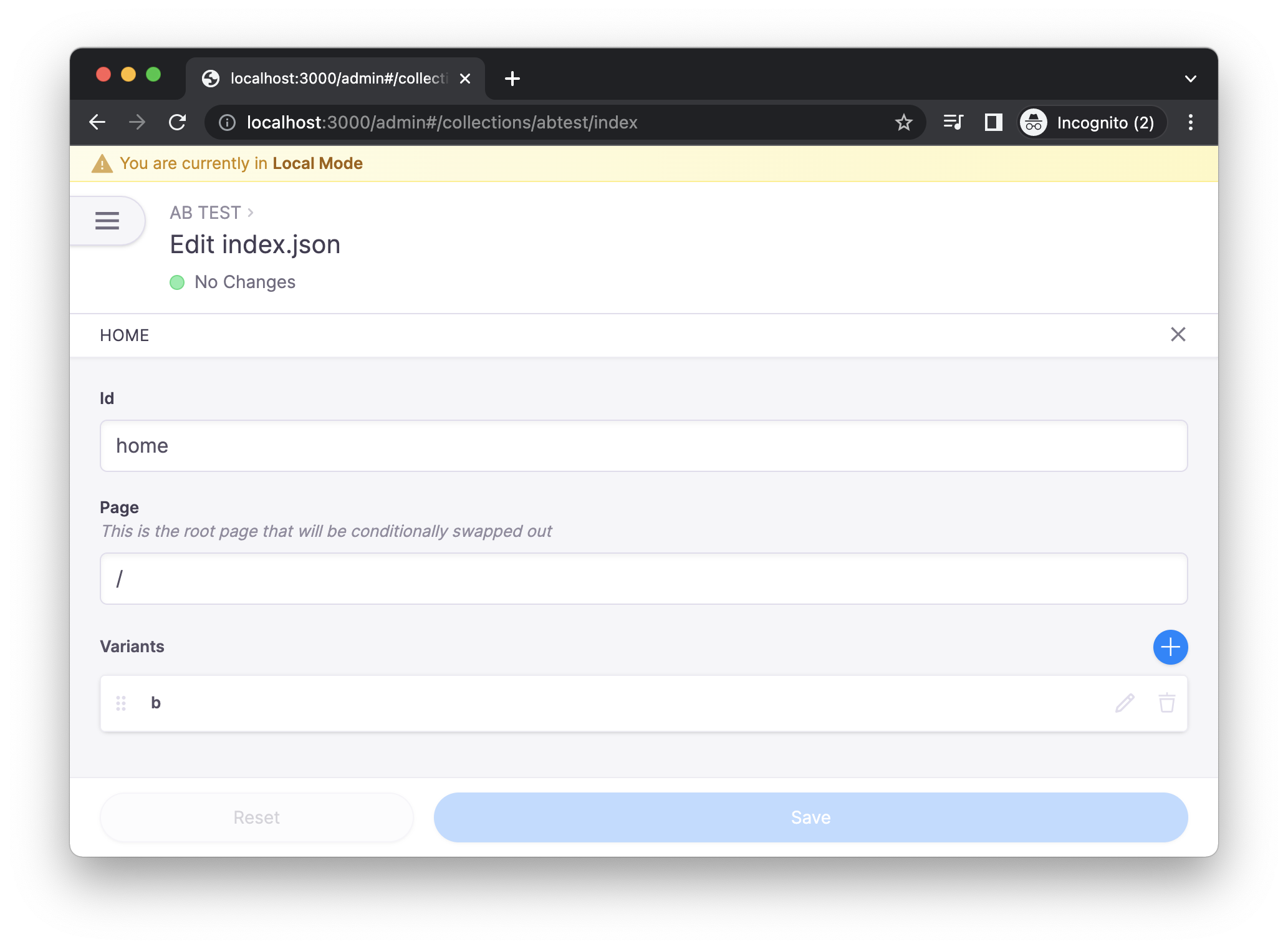Viewport: 1288px width, 949px height.
Task: Open Chrome three-dot menu
Action: tap(1190, 122)
